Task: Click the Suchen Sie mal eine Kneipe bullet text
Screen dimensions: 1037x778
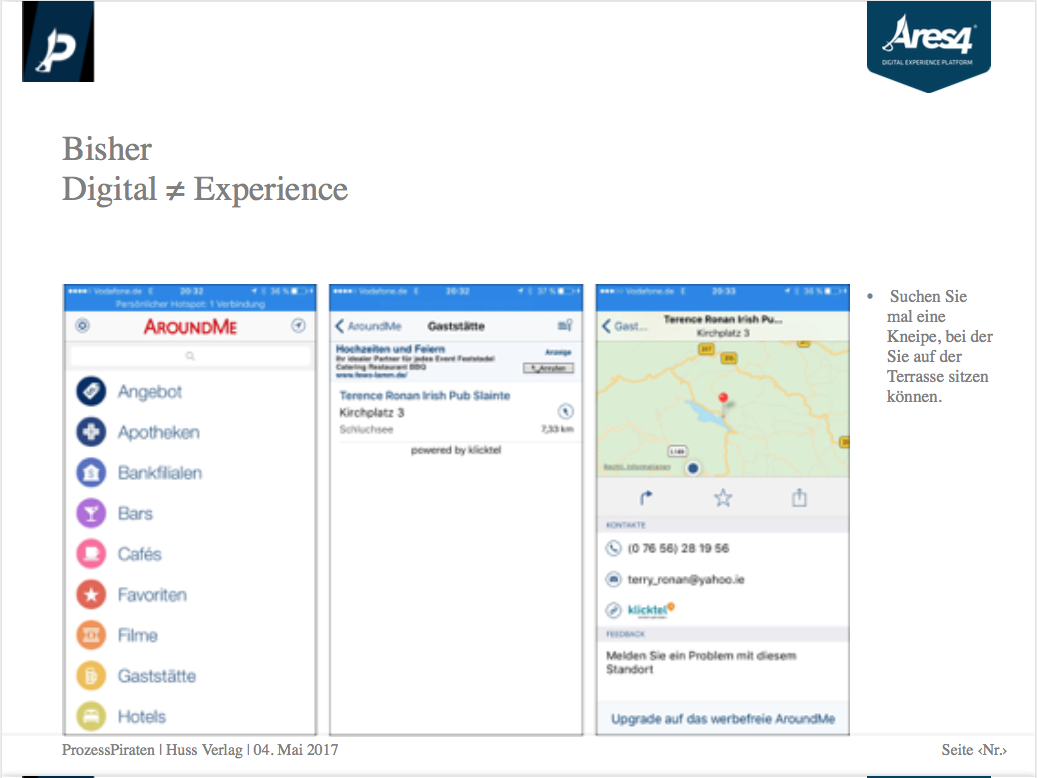Action: point(939,346)
